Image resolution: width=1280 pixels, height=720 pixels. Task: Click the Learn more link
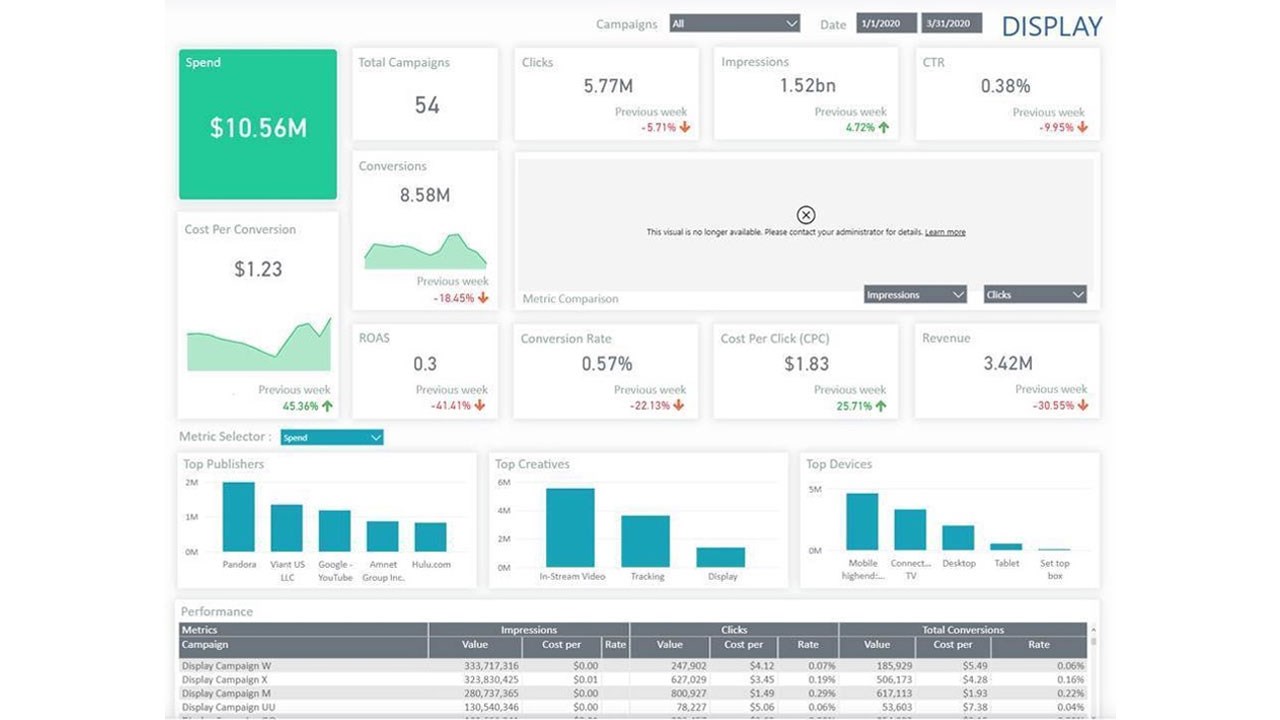pyautogui.click(x=945, y=232)
